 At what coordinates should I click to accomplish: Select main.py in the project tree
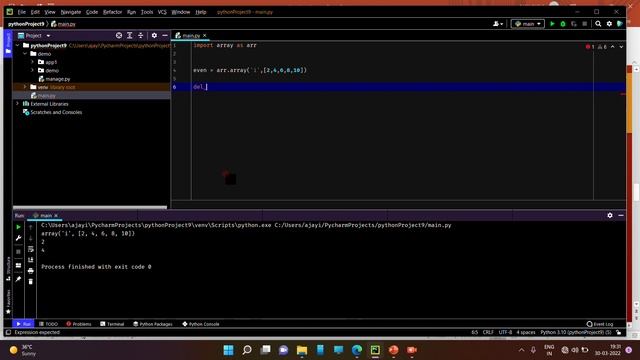[47, 96]
